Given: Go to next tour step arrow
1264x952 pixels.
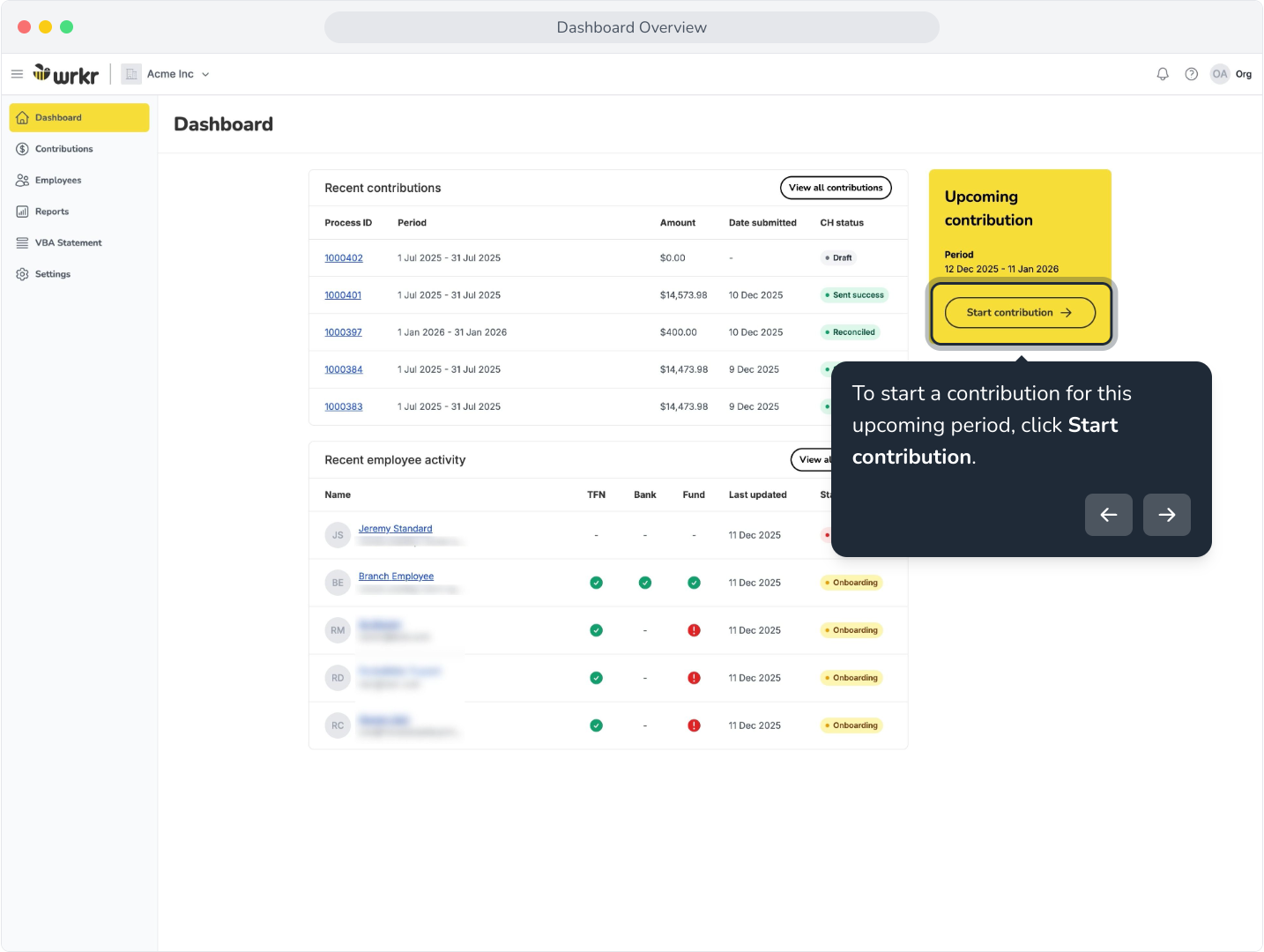Looking at the screenshot, I should point(1166,515).
